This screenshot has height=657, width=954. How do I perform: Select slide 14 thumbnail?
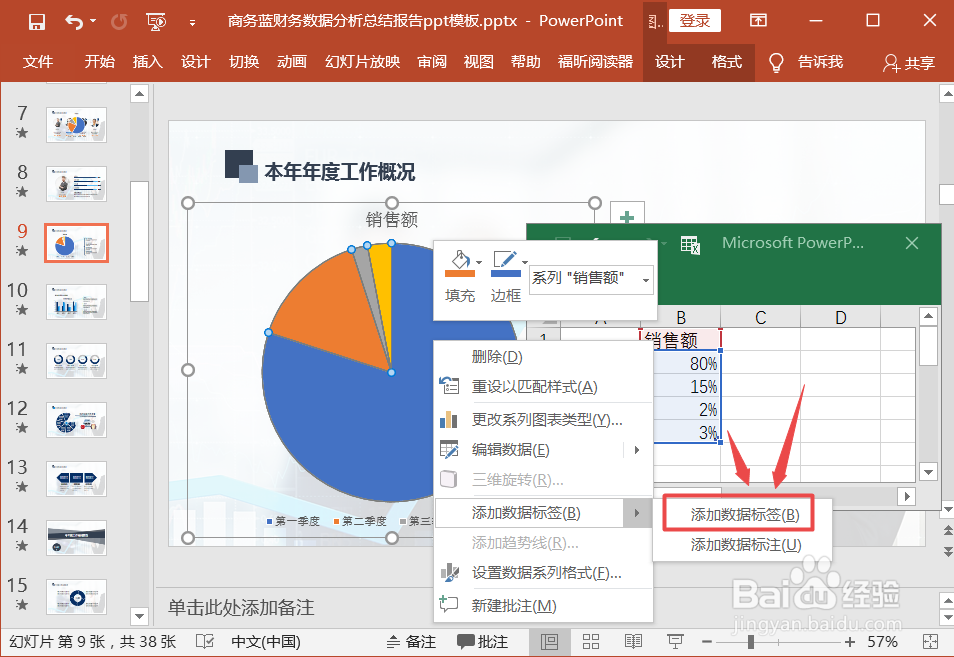pyautogui.click(x=76, y=538)
